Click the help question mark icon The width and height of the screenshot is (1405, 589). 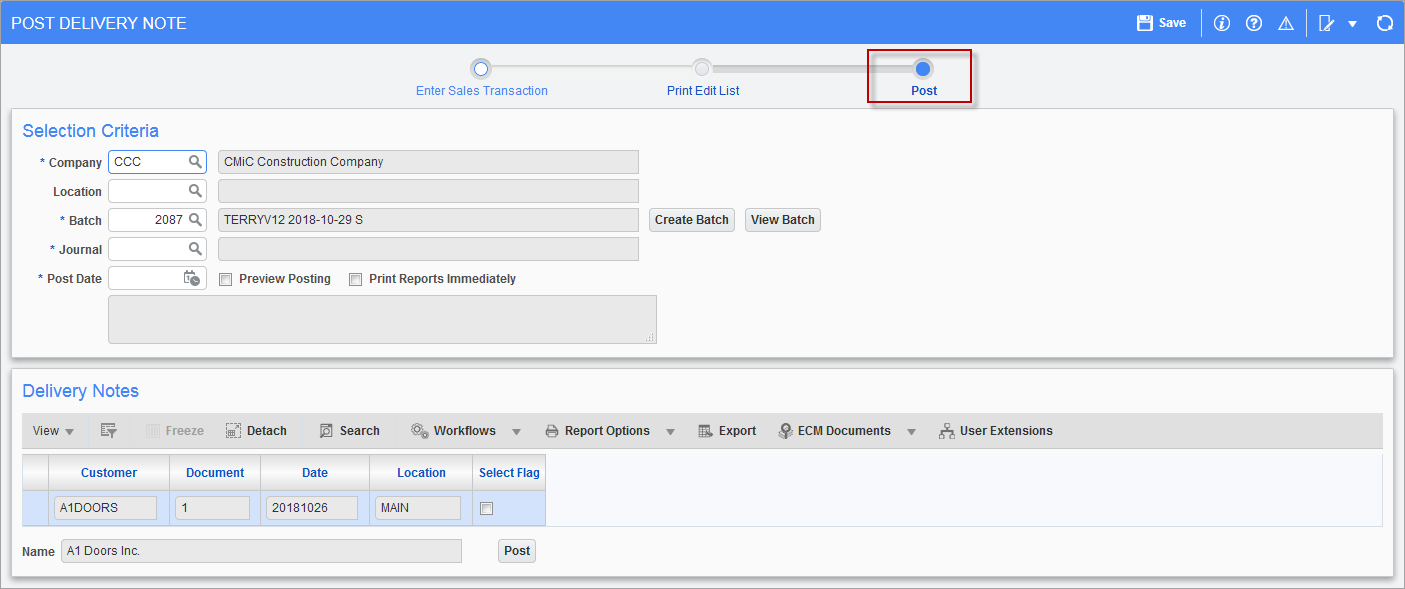[1253, 22]
